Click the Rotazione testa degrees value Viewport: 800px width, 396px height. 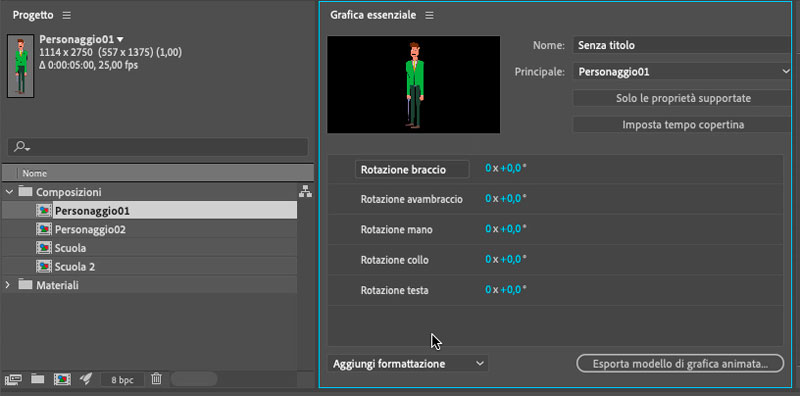tap(511, 290)
